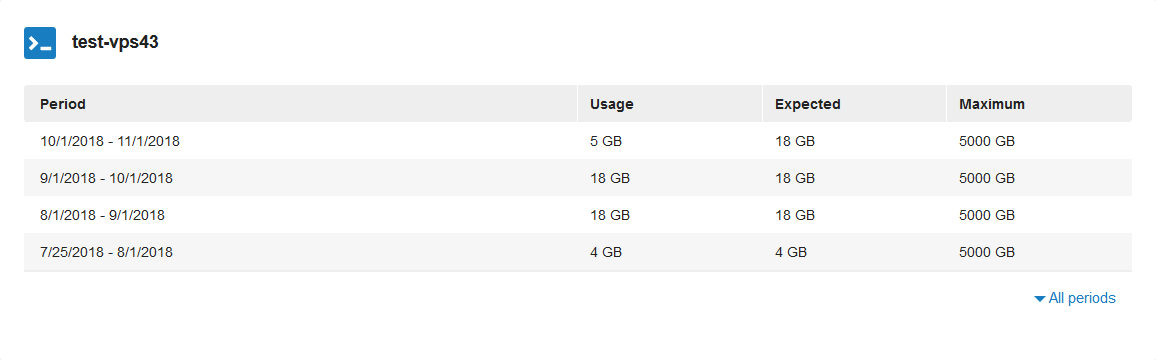Open the test-vps43 server title
Screen dimensions: 1156x360
pyautogui.click(x=115, y=43)
